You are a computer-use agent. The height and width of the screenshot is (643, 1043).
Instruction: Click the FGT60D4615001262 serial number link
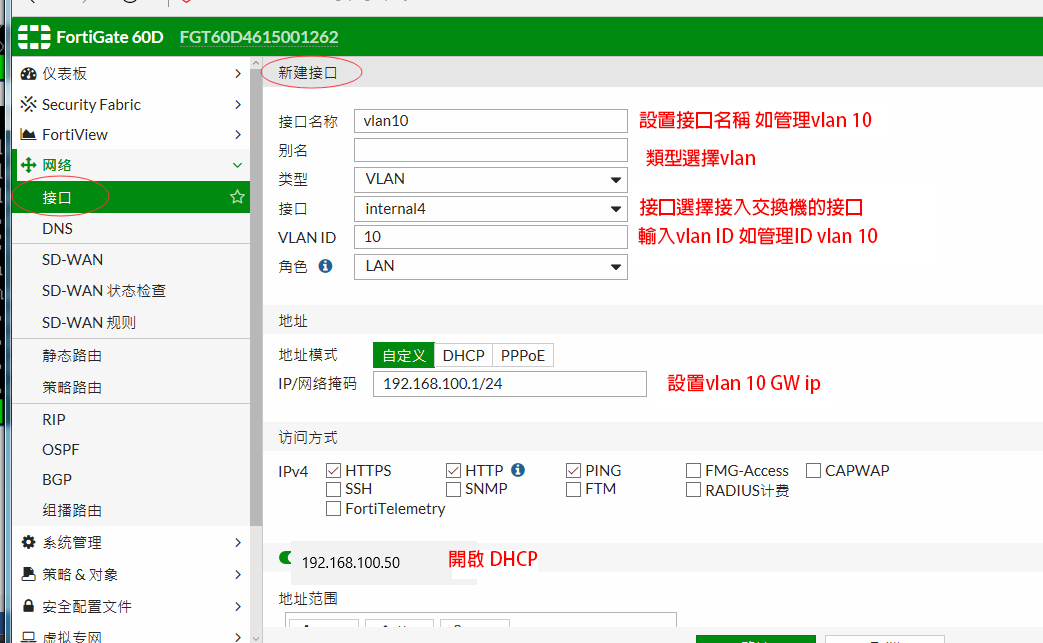tap(259, 37)
